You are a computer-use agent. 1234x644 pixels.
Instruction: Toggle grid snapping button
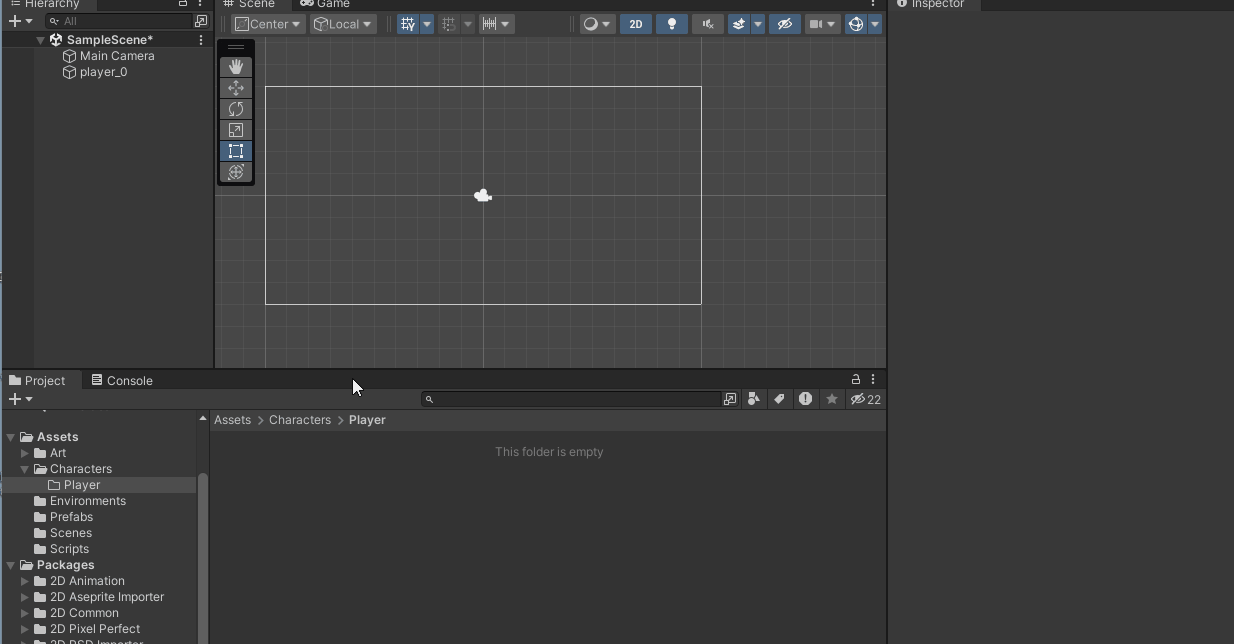pyautogui.click(x=449, y=24)
